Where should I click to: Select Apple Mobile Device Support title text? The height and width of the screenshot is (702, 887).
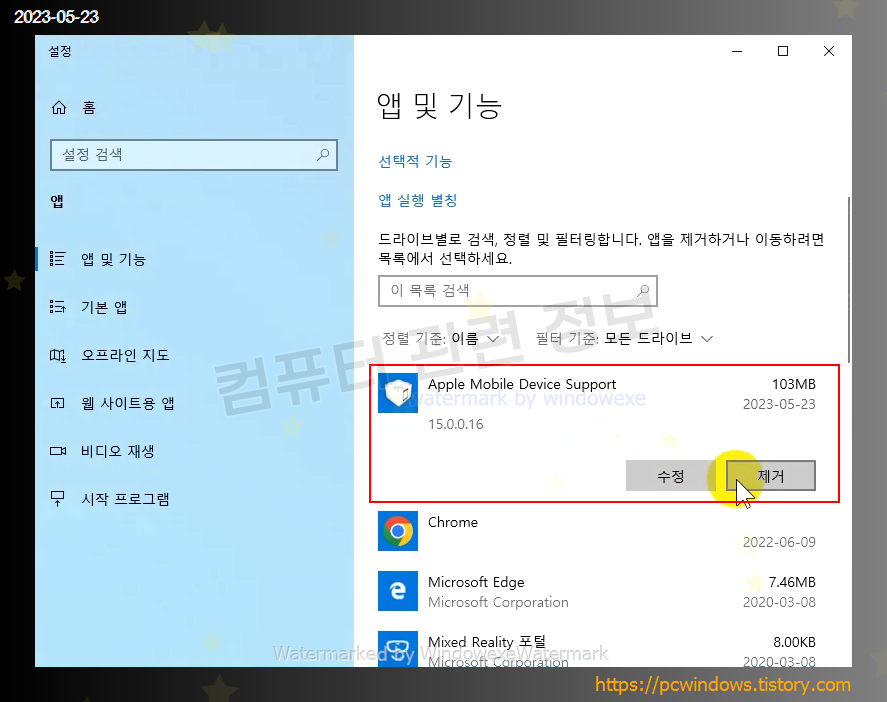pyautogui.click(x=522, y=384)
